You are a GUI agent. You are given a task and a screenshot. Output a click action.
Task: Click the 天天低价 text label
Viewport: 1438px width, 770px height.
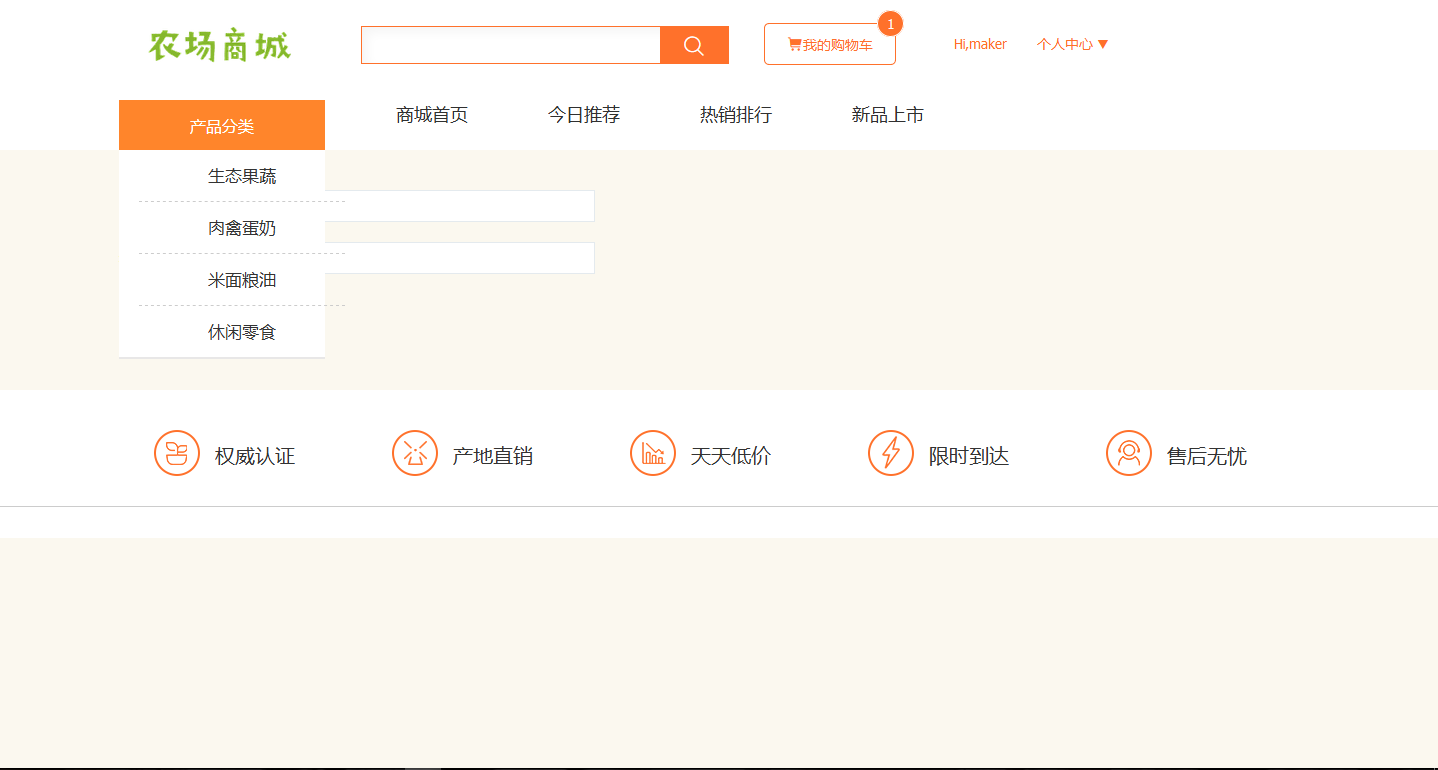pyautogui.click(x=731, y=456)
